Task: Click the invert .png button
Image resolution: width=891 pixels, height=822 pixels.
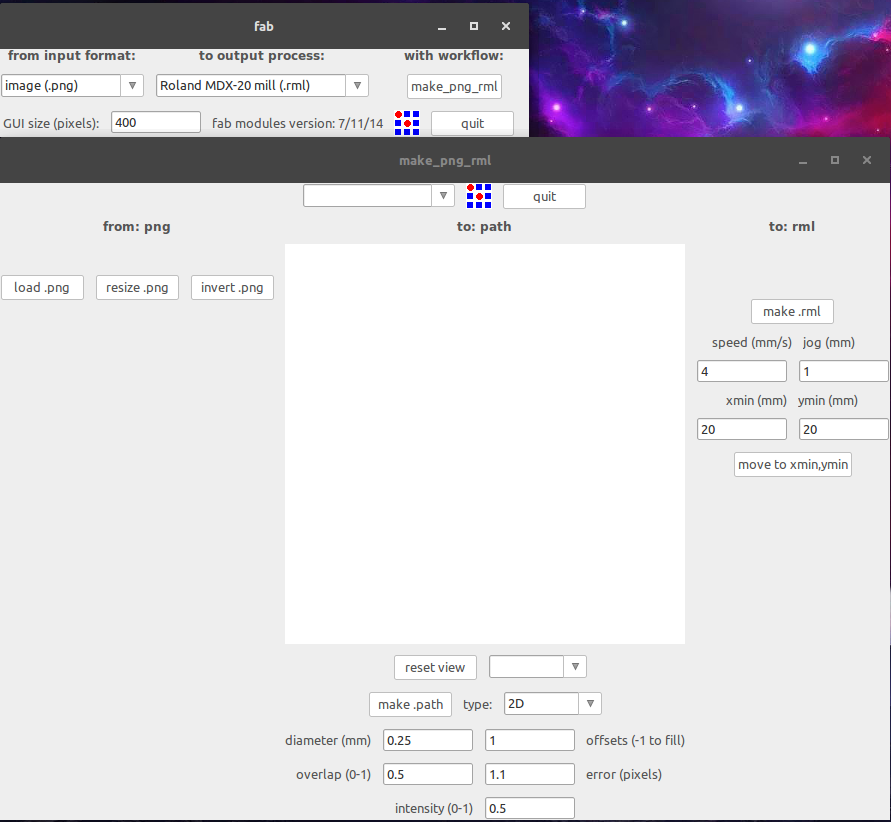Action: [x=232, y=287]
